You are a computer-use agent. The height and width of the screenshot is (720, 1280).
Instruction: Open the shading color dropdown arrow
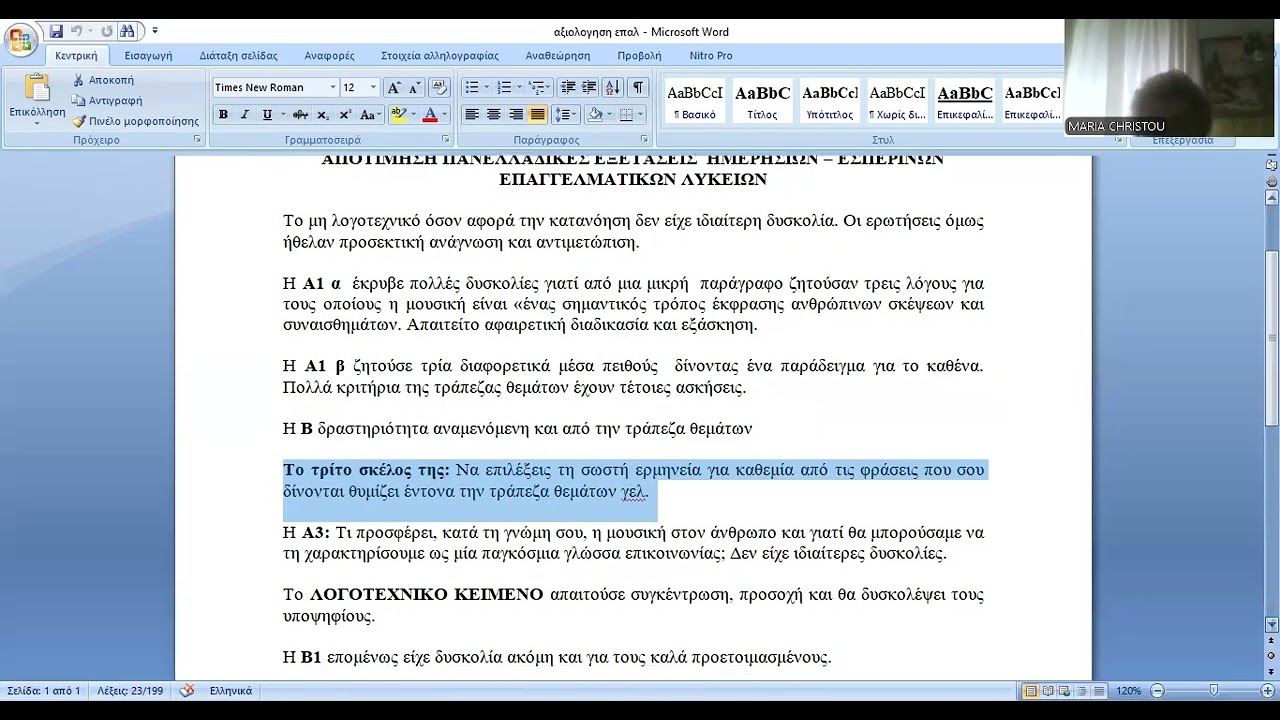[610, 115]
